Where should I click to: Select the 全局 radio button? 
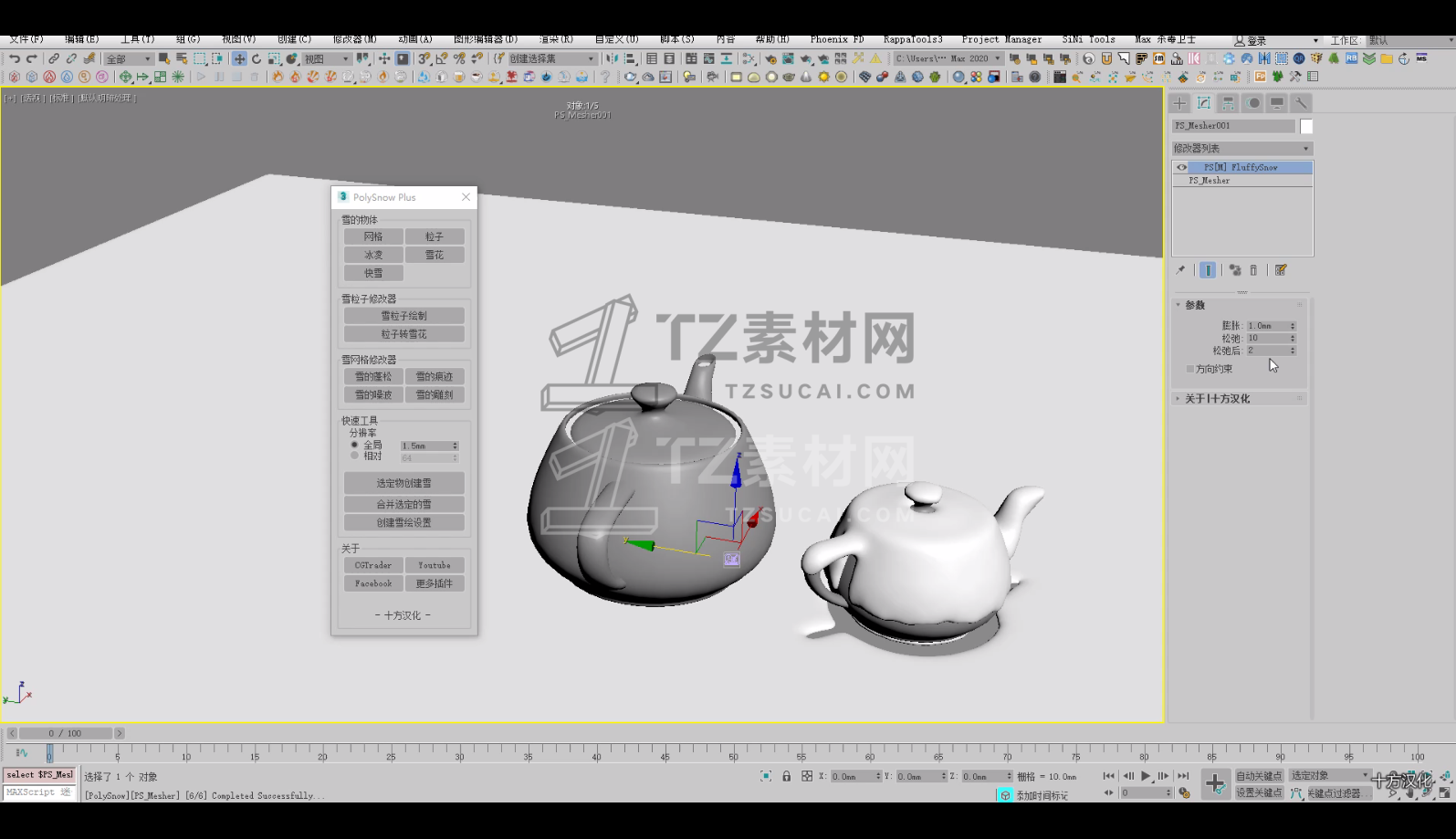pos(355,446)
